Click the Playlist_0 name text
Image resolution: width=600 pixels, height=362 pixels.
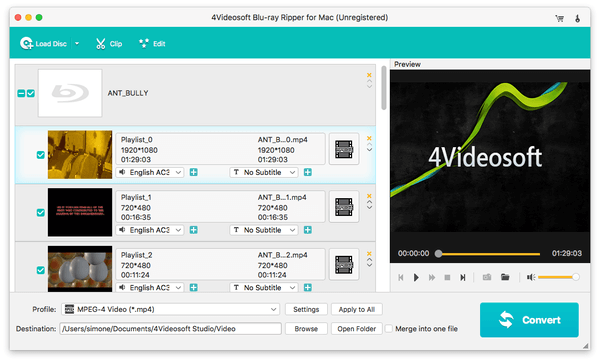click(137, 140)
